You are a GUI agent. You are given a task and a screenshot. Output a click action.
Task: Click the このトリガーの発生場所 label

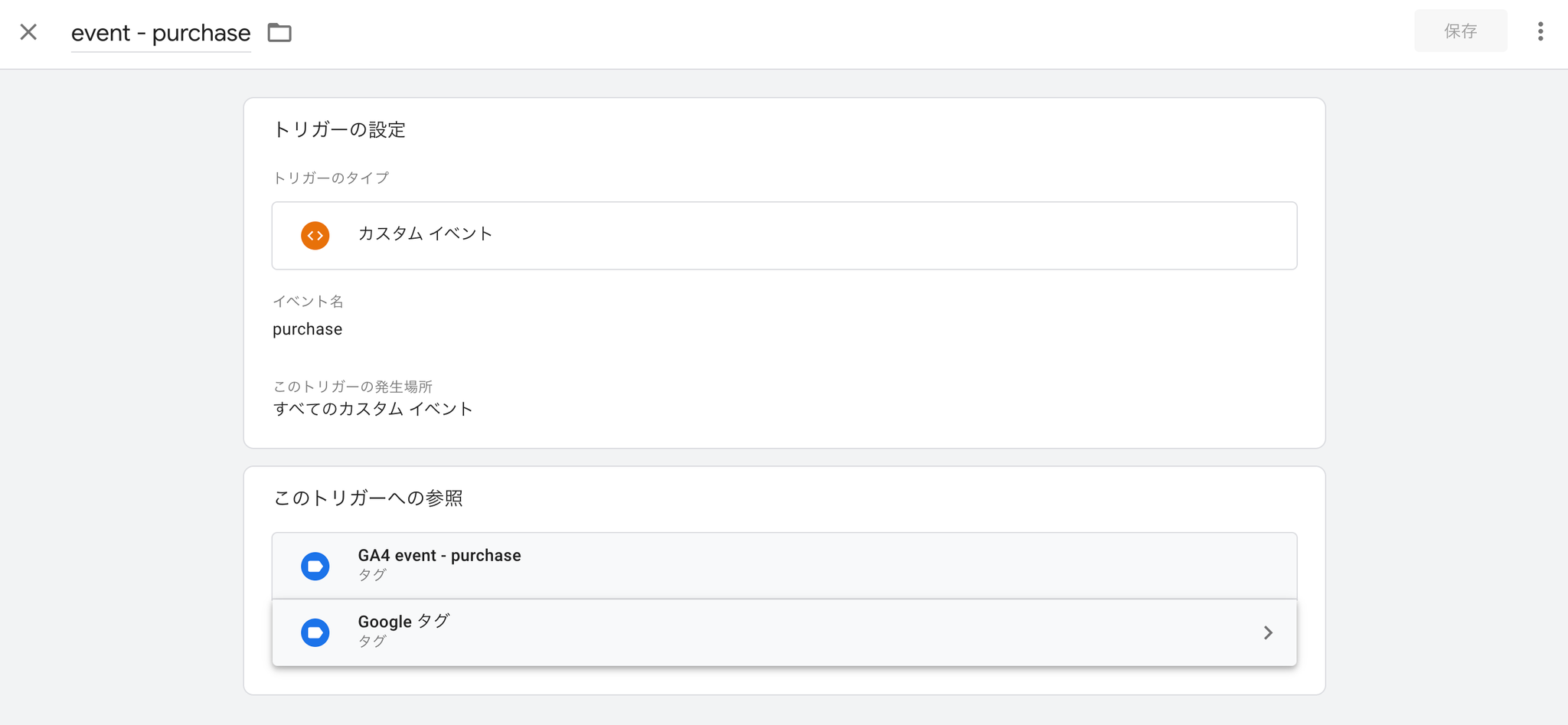click(x=353, y=387)
